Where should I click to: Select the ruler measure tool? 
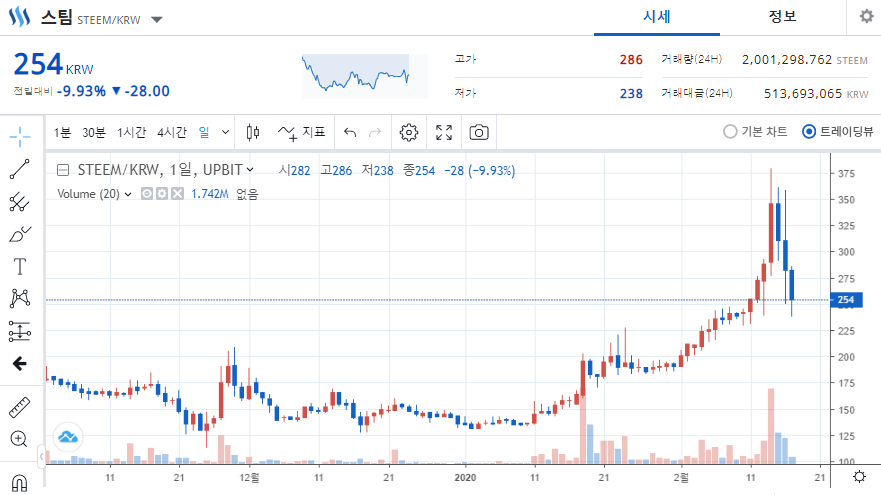(x=20, y=407)
